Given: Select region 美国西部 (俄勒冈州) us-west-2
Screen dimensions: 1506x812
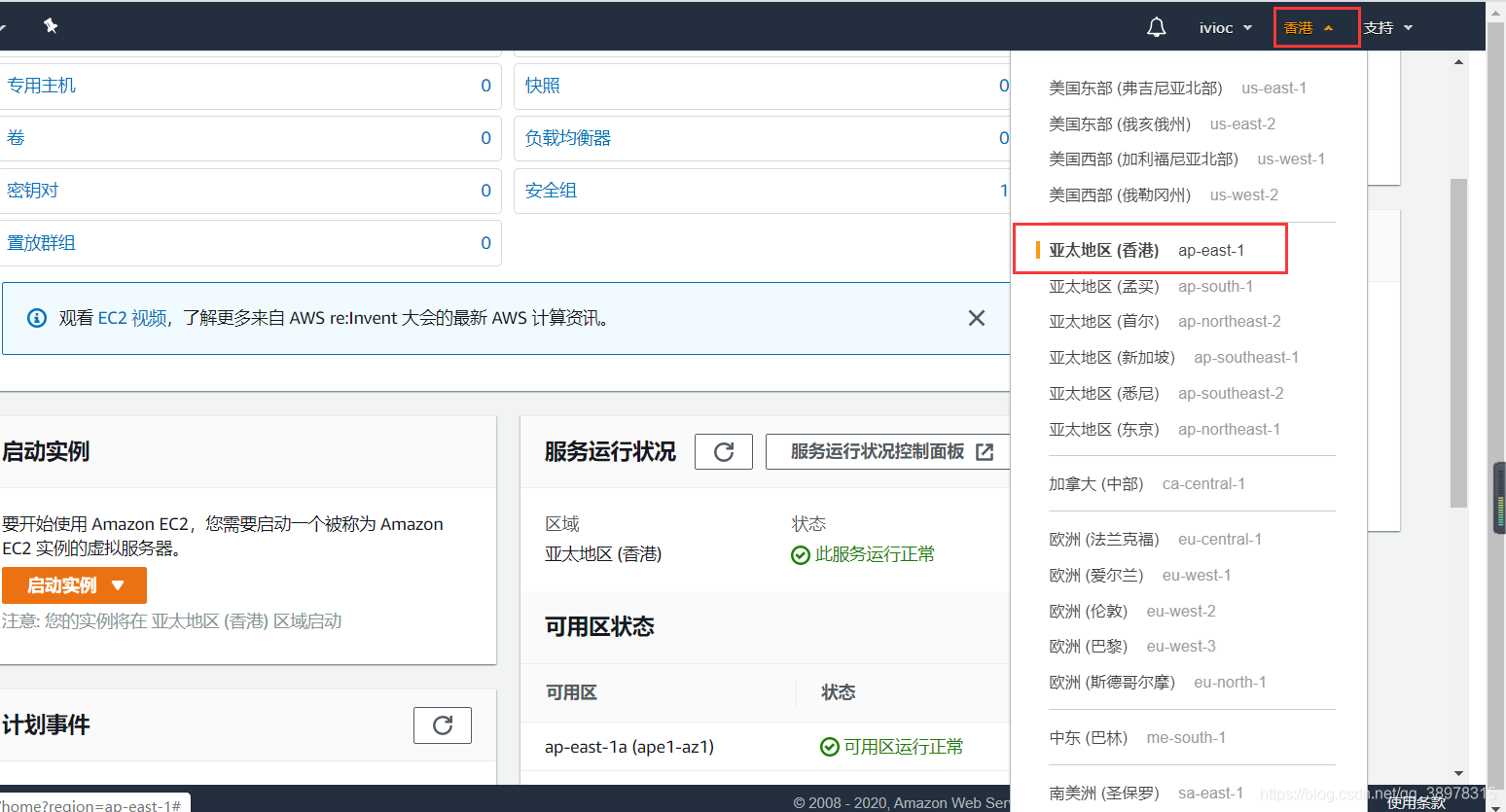Looking at the screenshot, I should (x=1164, y=194).
